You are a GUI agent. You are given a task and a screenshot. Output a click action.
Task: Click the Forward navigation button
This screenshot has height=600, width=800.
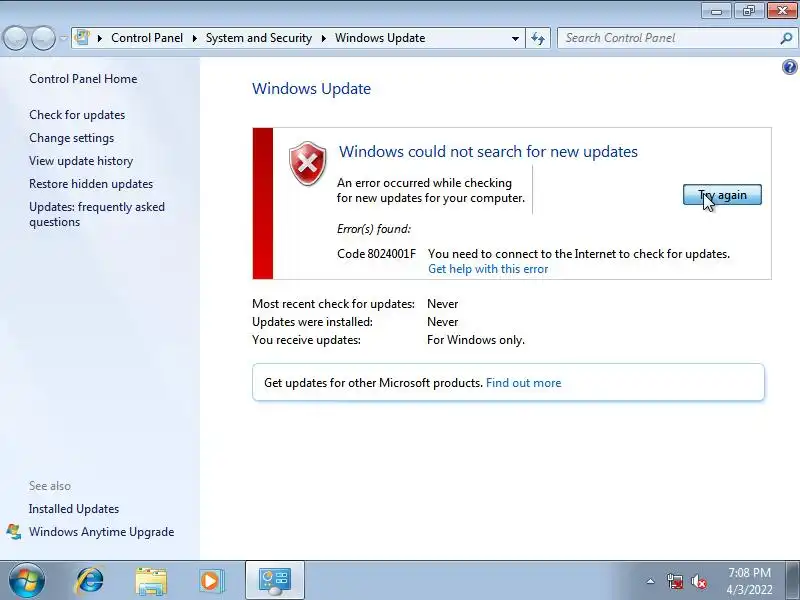point(43,38)
